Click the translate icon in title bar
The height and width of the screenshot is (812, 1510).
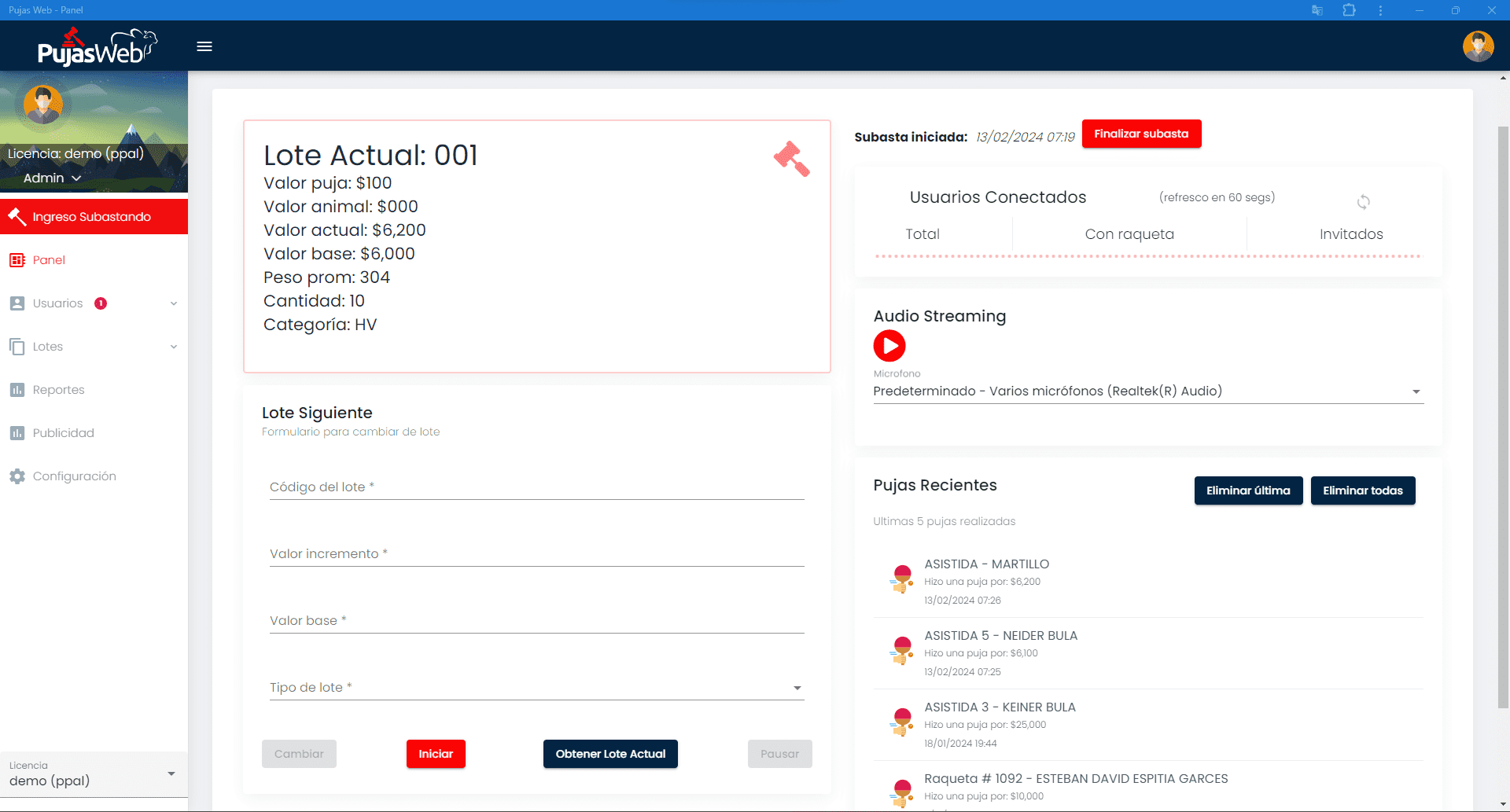coord(1317,10)
